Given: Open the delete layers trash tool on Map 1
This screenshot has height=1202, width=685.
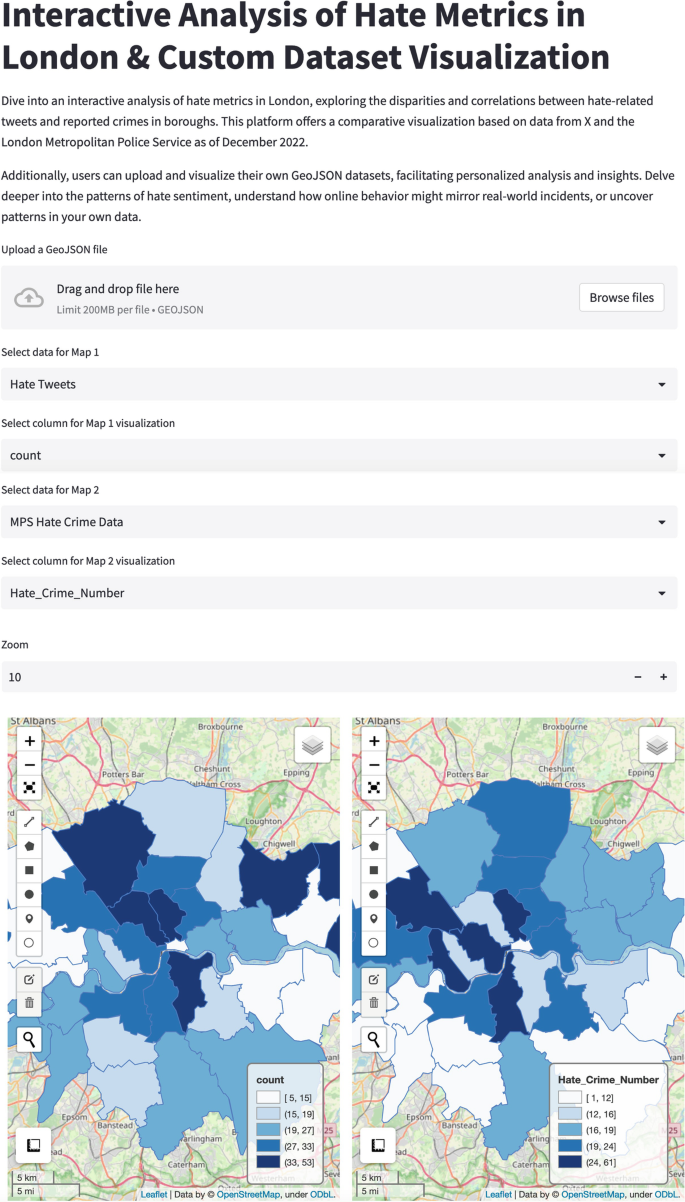Looking at the screenshot, I should (x=28, y=1002).
